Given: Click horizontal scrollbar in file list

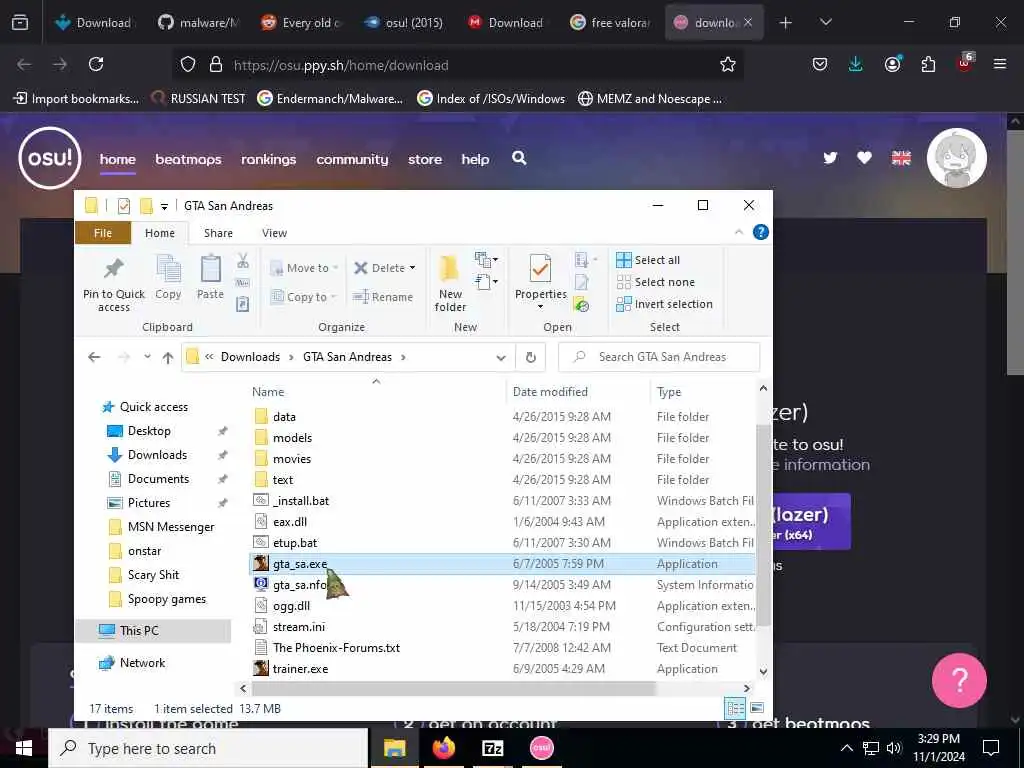Looking at the screenshot, I should [x=453, y=688].
